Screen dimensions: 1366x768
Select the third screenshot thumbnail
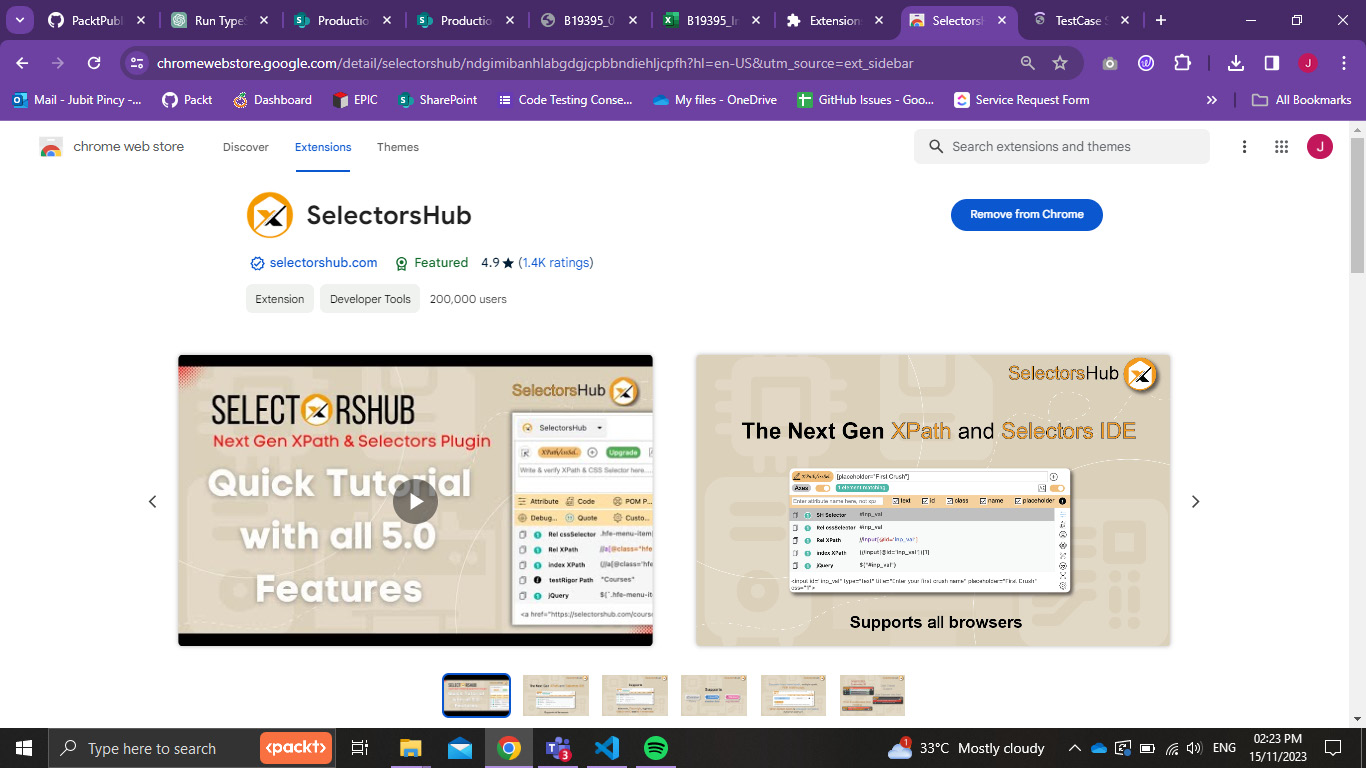pyautogui.click(x=635, y=695)
